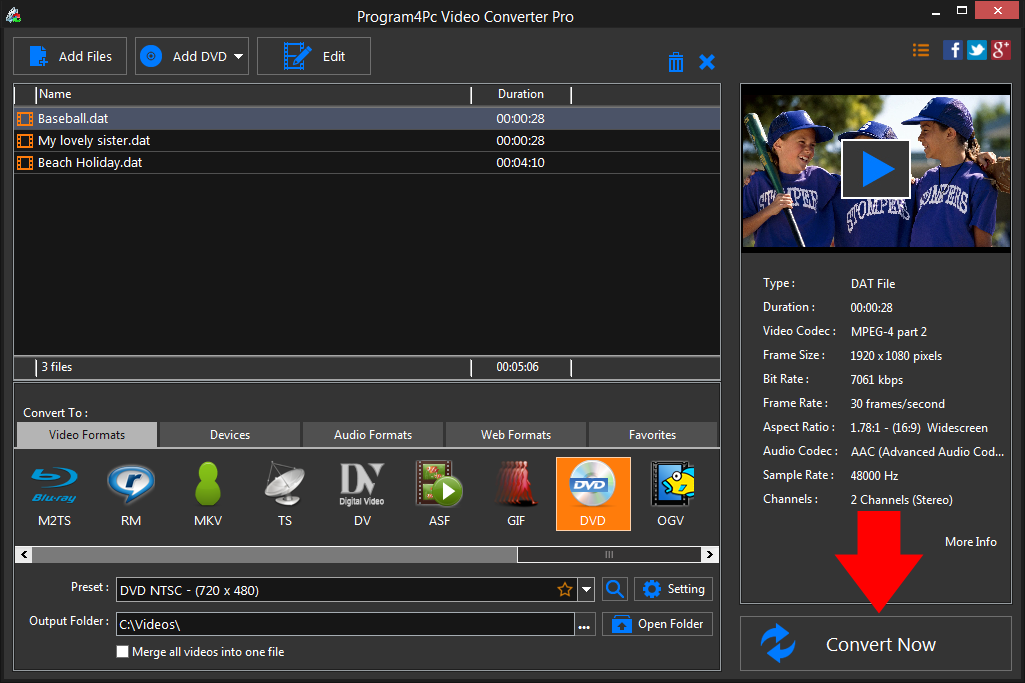Open the More Info link
The width and height of the screenshot is (1025, 683).
[x=970, y=541]
